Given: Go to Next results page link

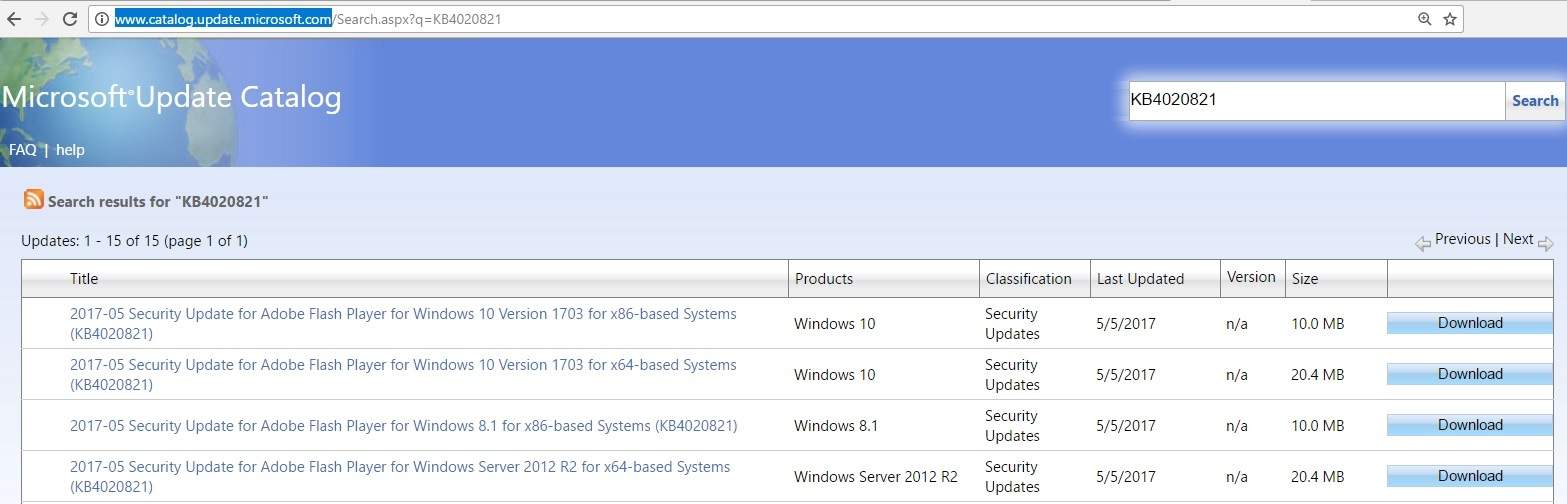Looking at the screenshot, I should coord(1517,239).
